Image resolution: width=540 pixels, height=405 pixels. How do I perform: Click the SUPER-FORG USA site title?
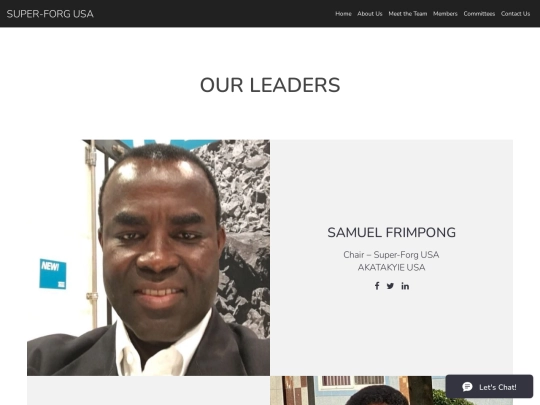click(50, 14)
